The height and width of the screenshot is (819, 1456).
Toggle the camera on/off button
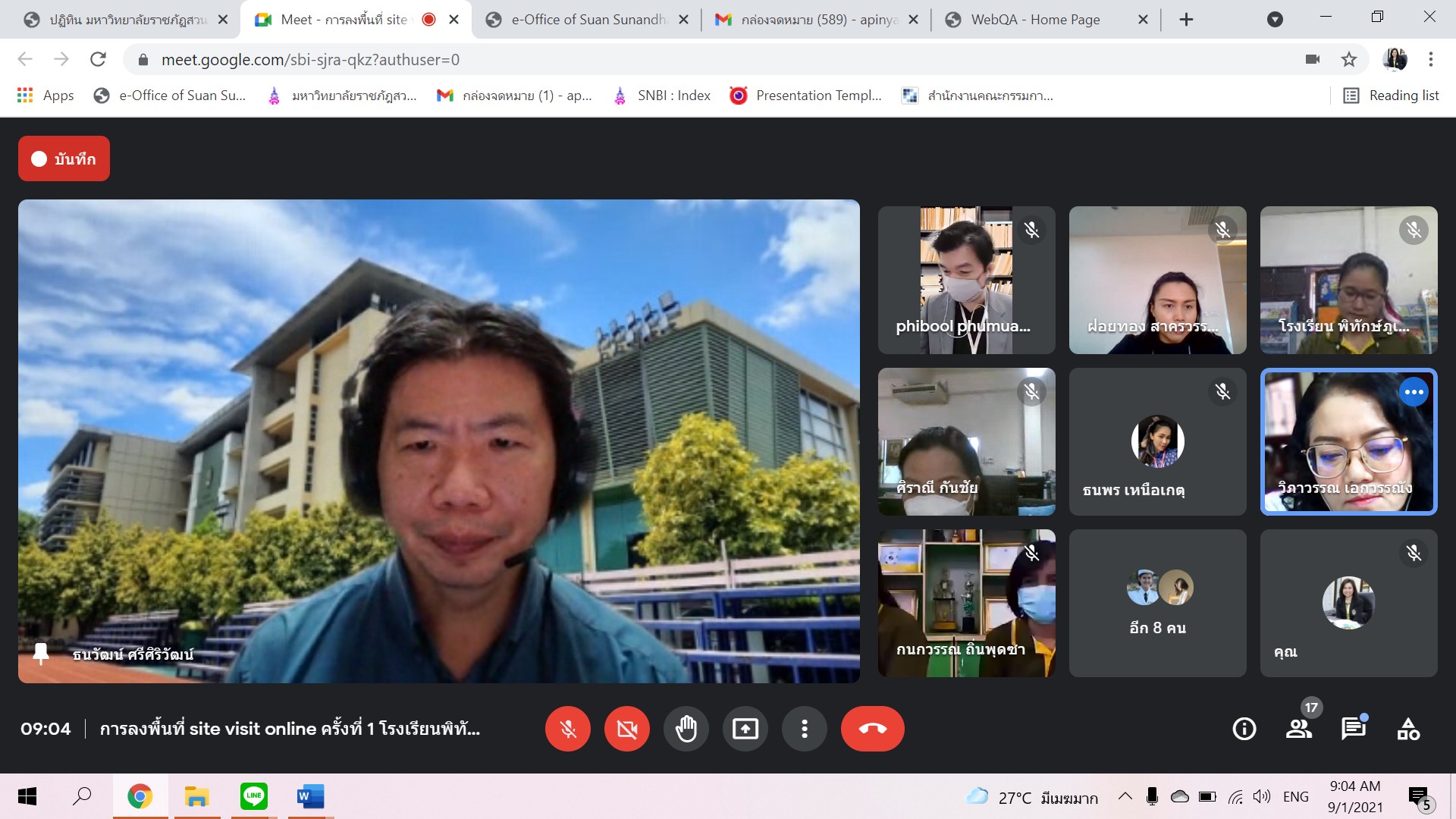[626, 729]
